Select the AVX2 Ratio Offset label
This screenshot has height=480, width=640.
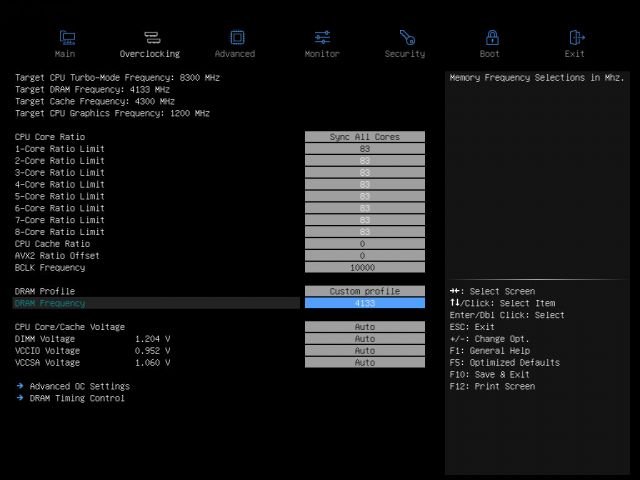coord(57,255)
